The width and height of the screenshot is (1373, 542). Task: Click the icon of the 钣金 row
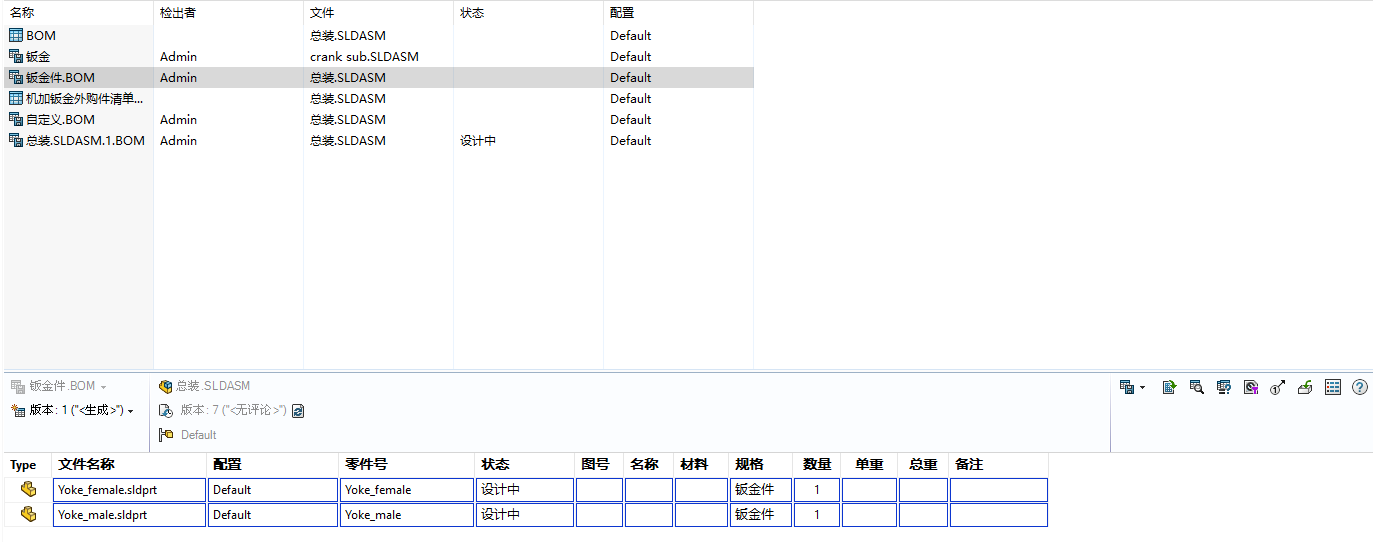tap(16, 56)
